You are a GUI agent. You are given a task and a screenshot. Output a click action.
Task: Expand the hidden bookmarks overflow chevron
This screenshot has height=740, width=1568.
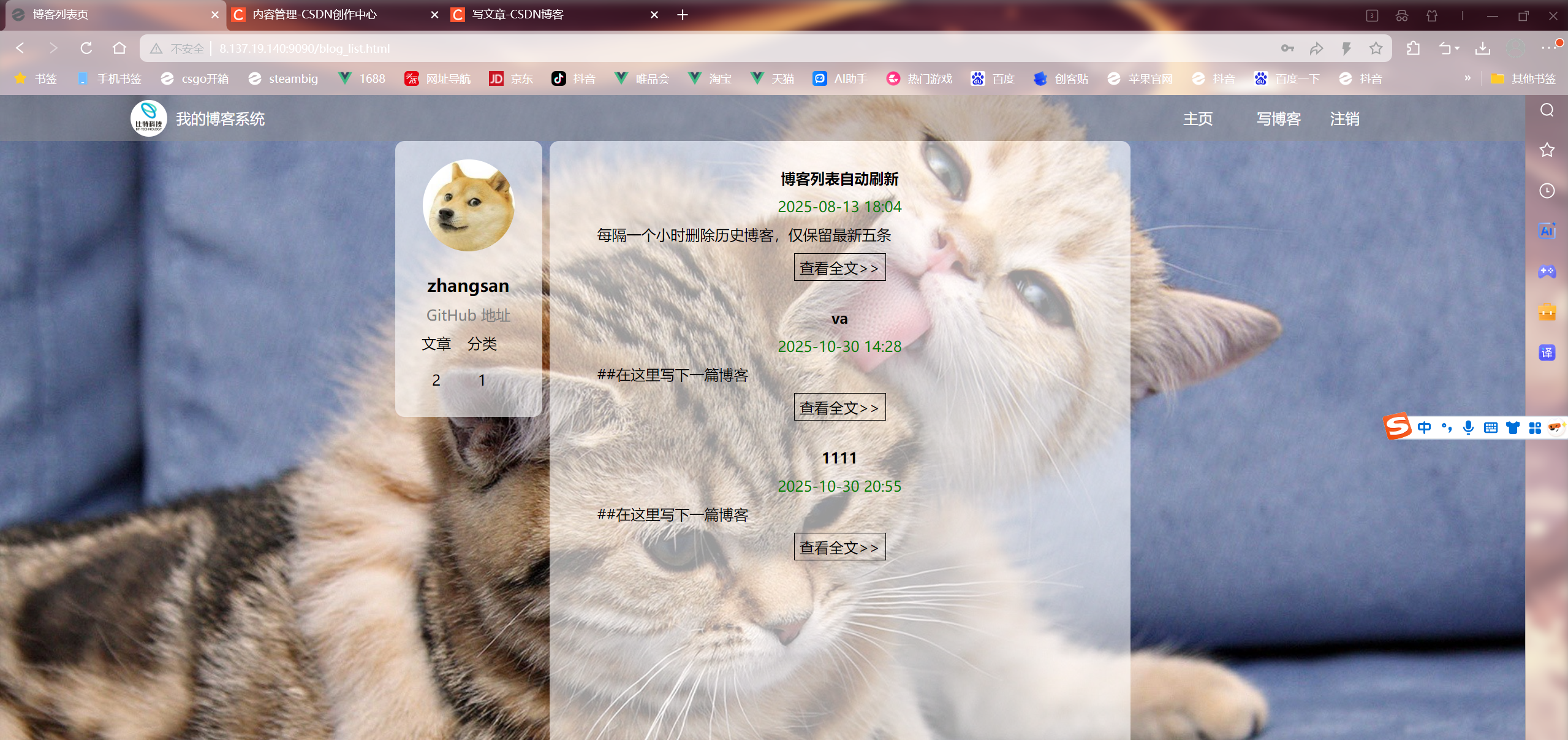[x=1468, y=78]
